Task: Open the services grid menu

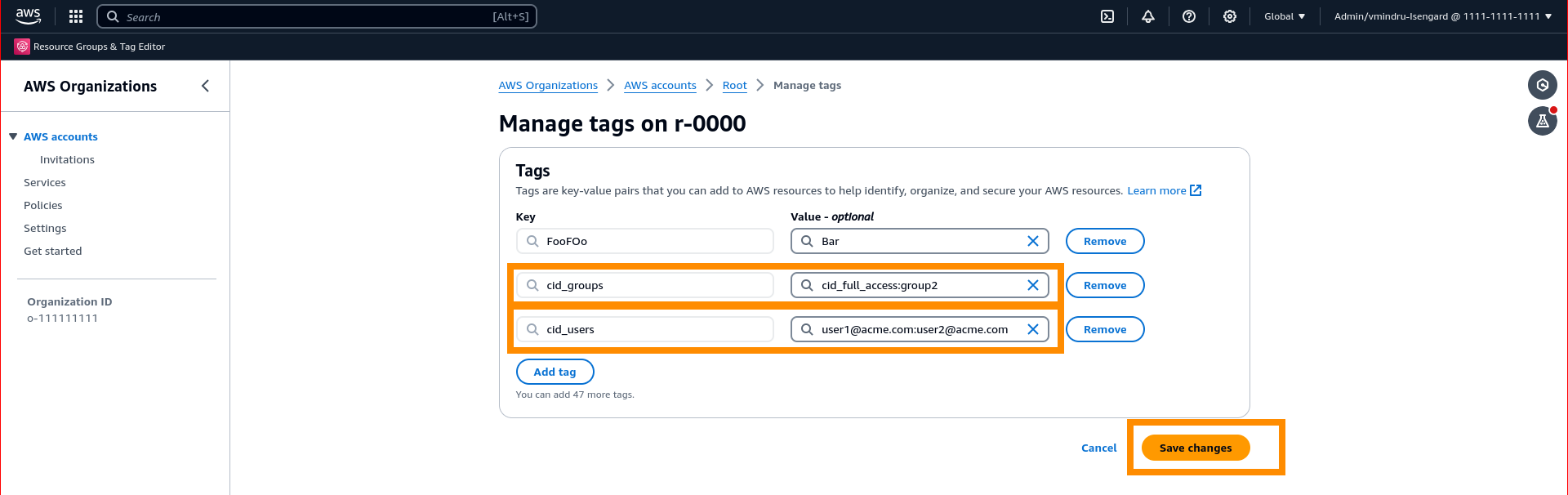Action: click(76, 16)
